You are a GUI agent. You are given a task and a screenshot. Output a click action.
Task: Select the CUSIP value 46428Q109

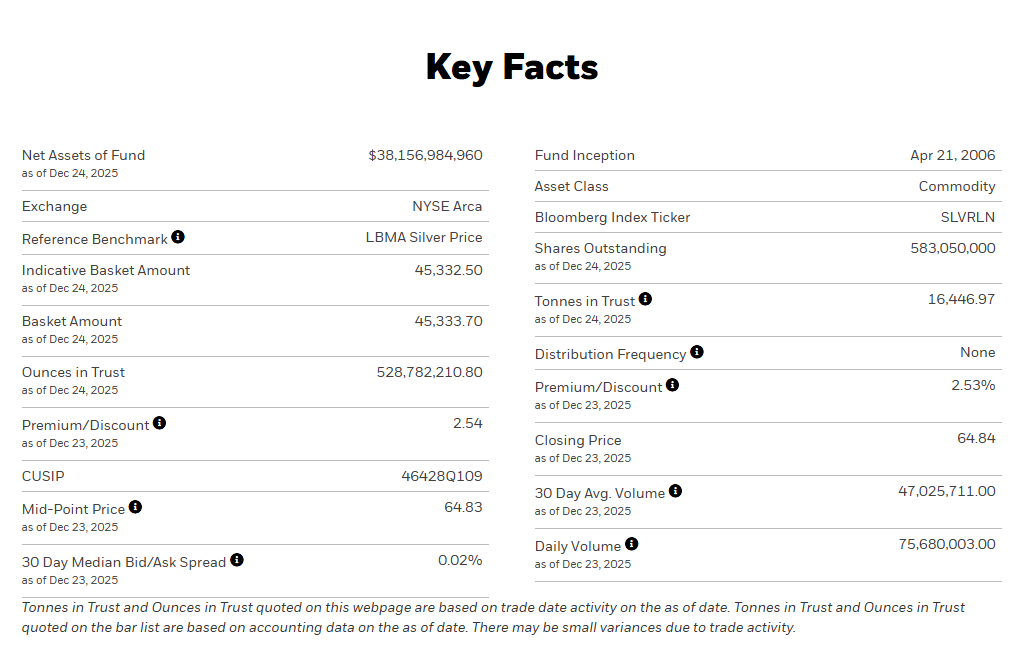442,476
